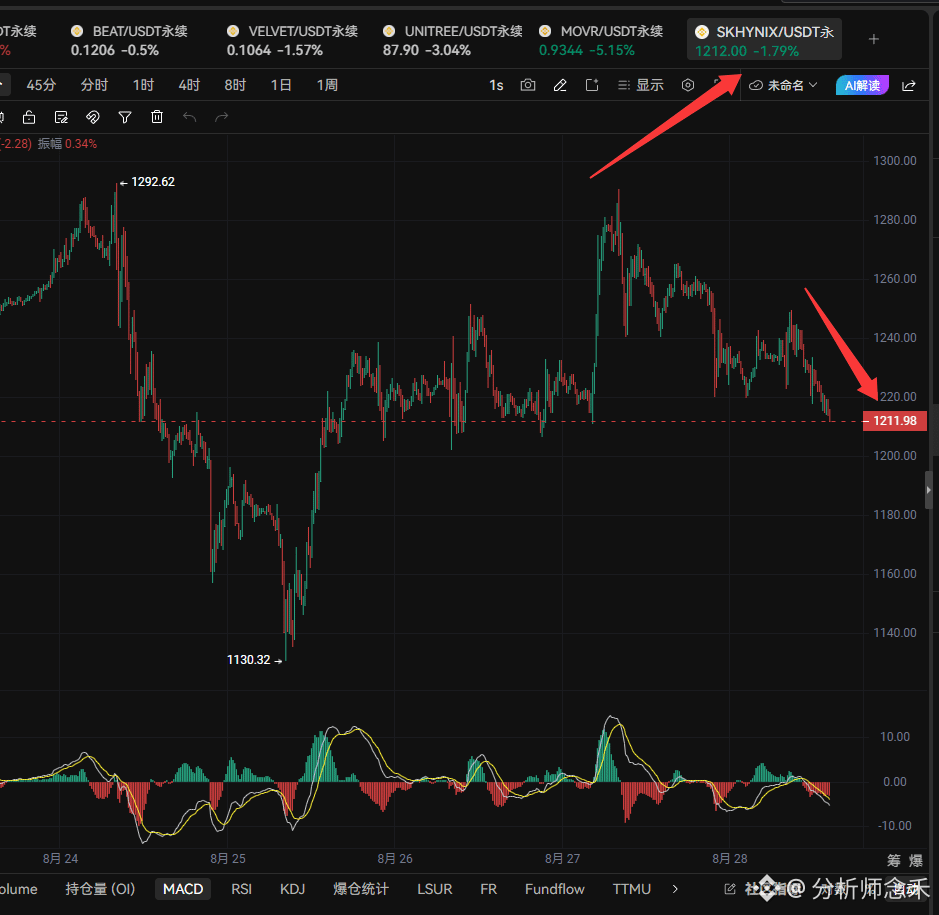Switch timeframe to 4时
The image size is (939, 915).
coord(189,85)
